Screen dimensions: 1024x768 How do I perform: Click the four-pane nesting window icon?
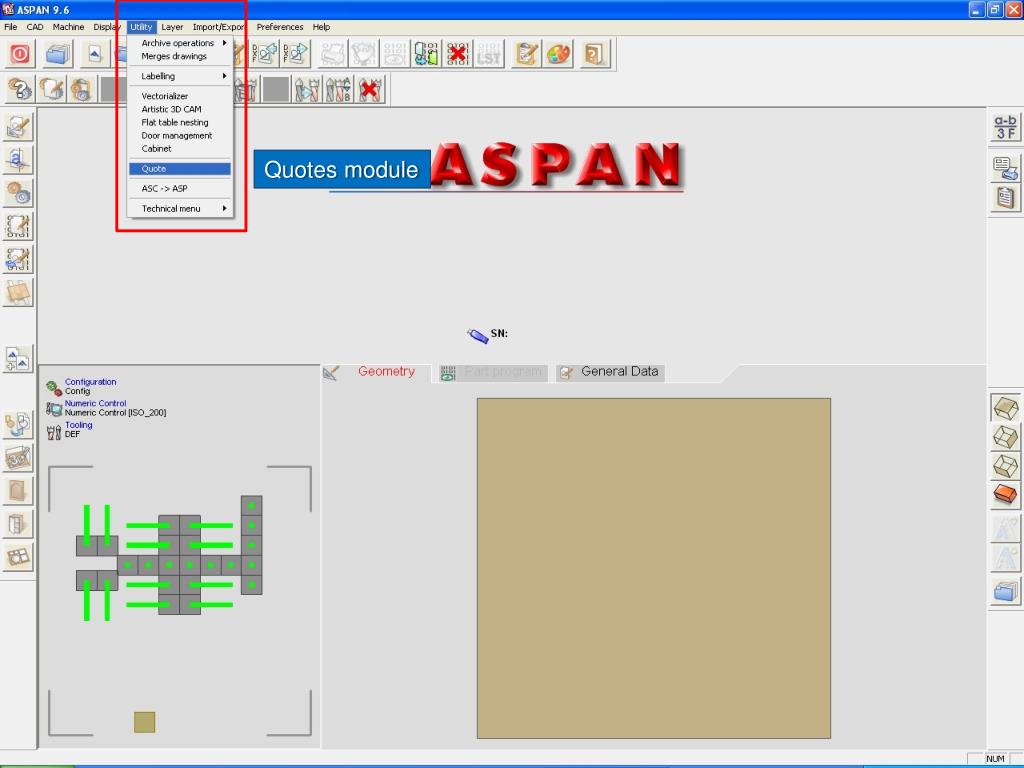(18, 557)
